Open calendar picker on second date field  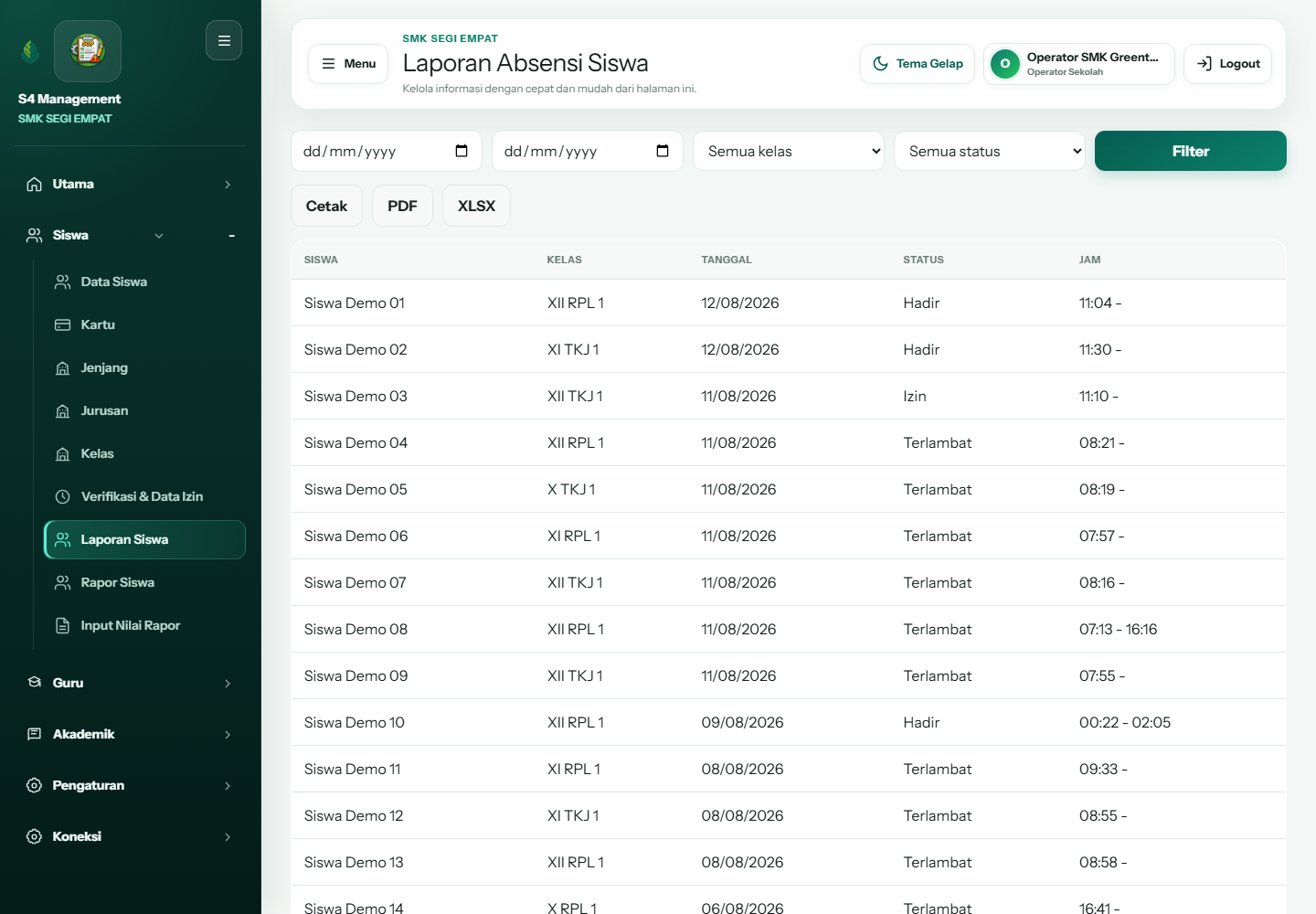pos(663,151)
